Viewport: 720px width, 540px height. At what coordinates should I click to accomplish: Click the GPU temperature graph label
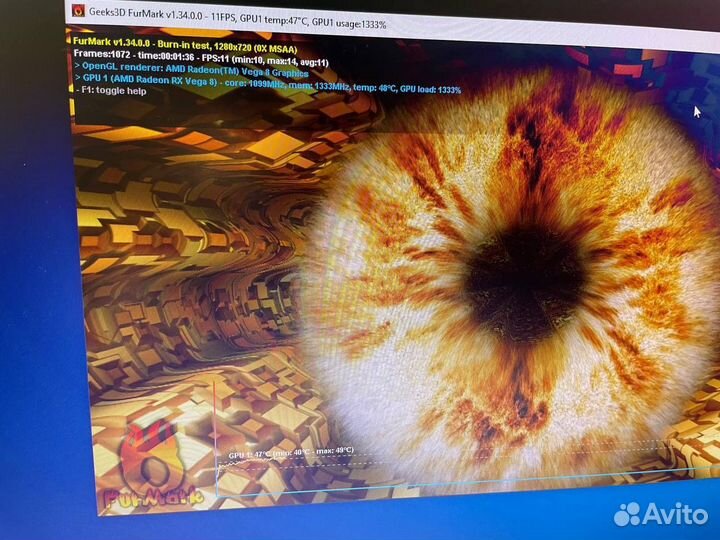[290, 452]
